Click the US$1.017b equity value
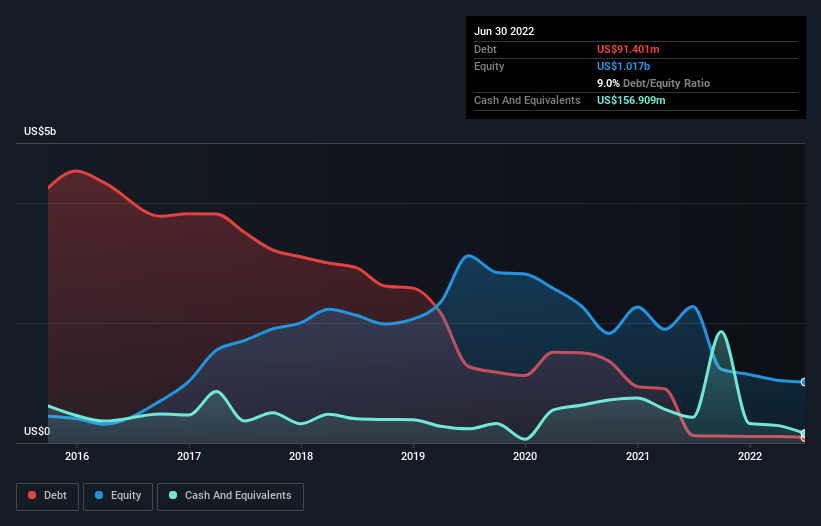Viewport: 821px width, 526px height. pyautogui.click(x=623, y=66)
